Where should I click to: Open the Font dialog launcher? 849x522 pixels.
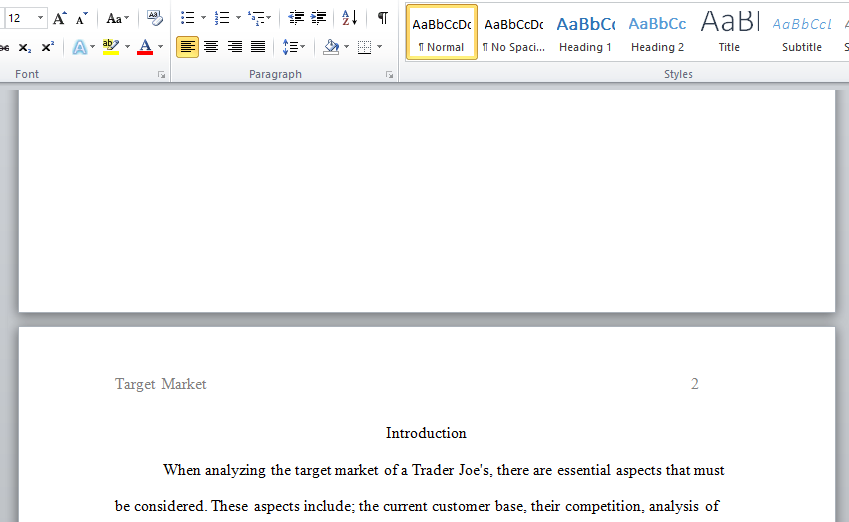coord(161,75)
